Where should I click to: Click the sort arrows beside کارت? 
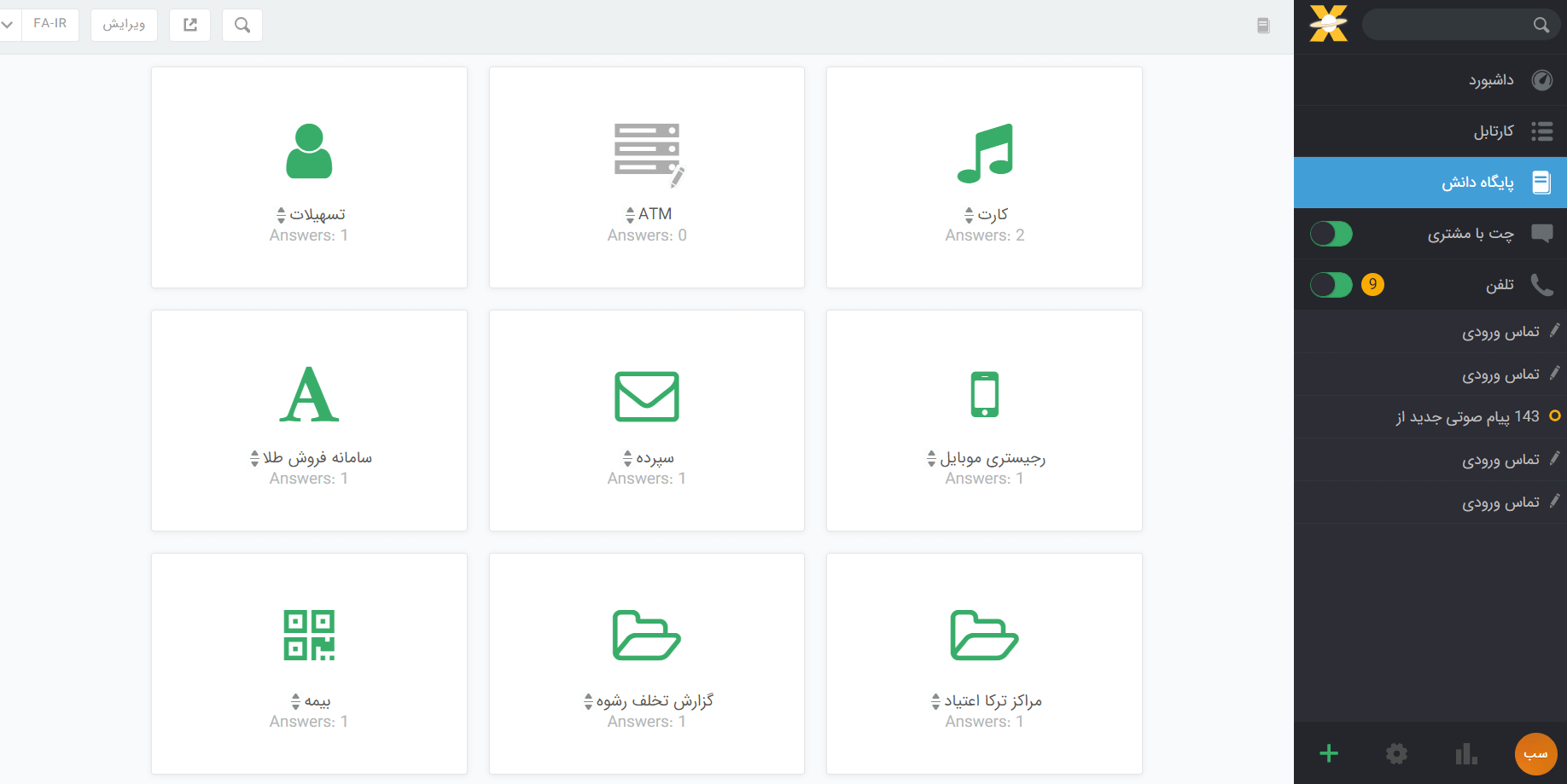pos(969,215)
